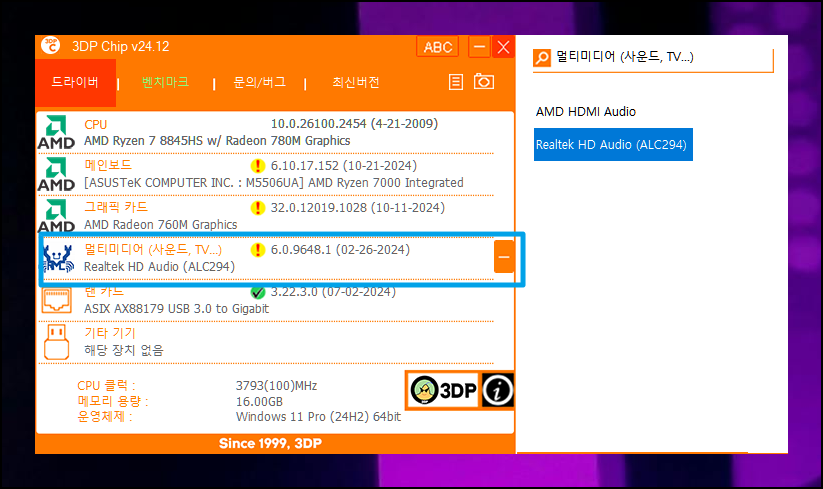Click 해당 장치 없음 text
The height and width of the screenshot is (489, 823).
coord(124,350)
